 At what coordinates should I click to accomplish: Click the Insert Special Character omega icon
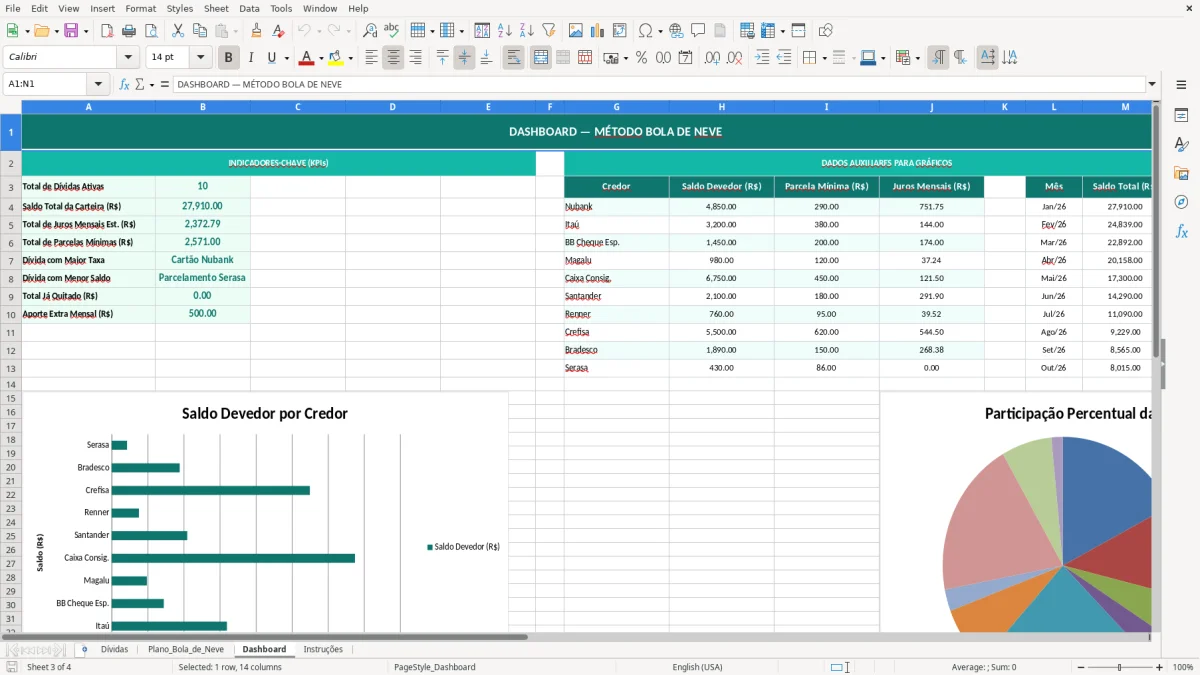point(645,31)
